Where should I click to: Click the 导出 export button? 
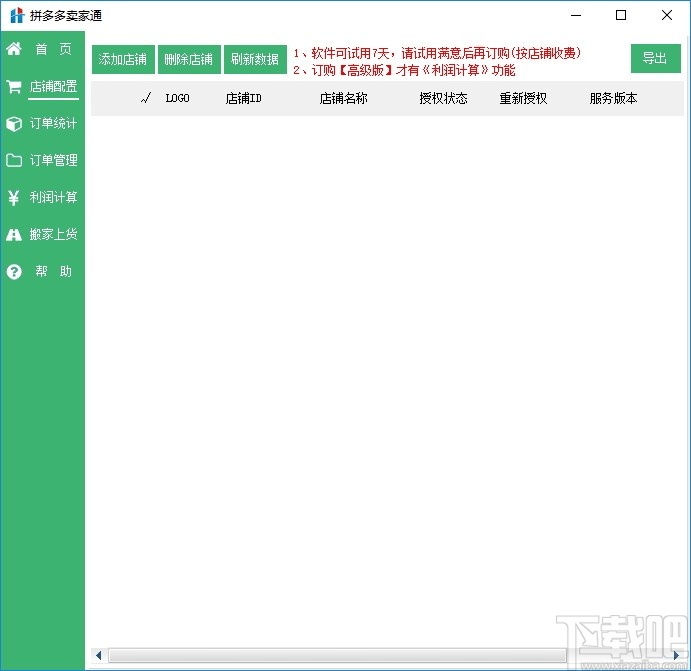[655, 58]
